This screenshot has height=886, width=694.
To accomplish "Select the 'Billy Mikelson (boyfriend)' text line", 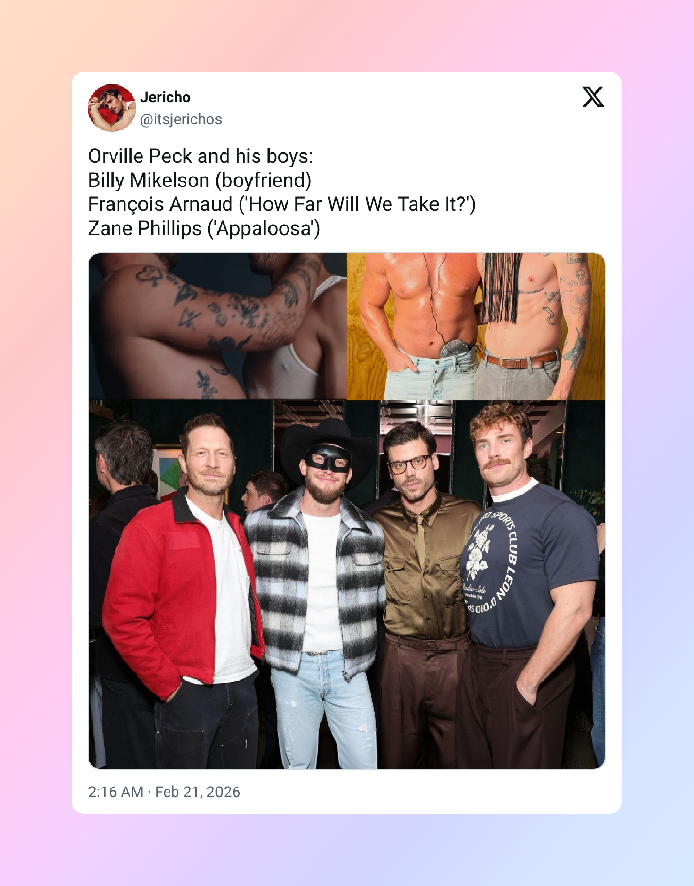I will click(199, 180).
